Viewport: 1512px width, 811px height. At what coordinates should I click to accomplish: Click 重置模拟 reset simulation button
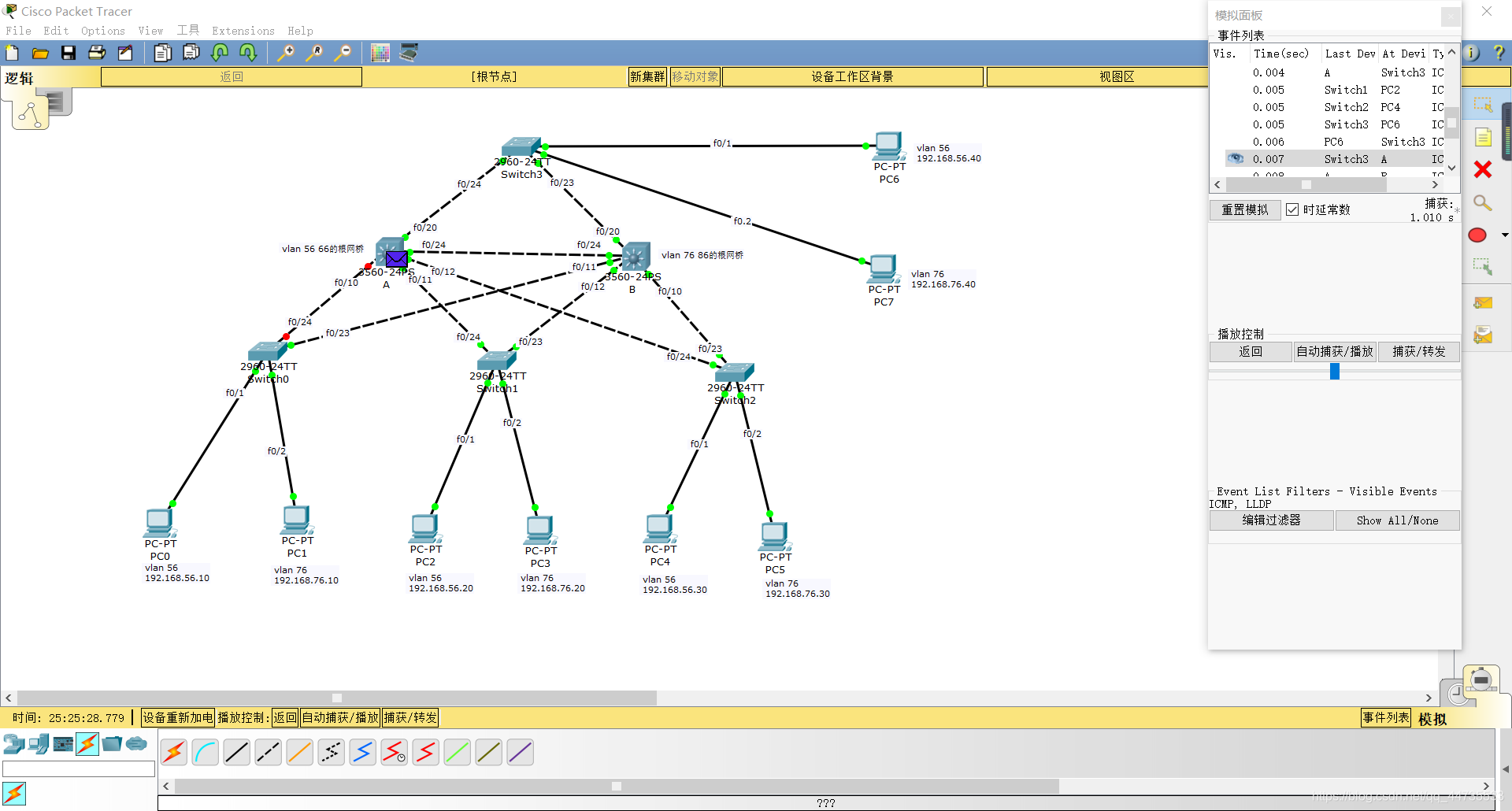pos(1245,209)
